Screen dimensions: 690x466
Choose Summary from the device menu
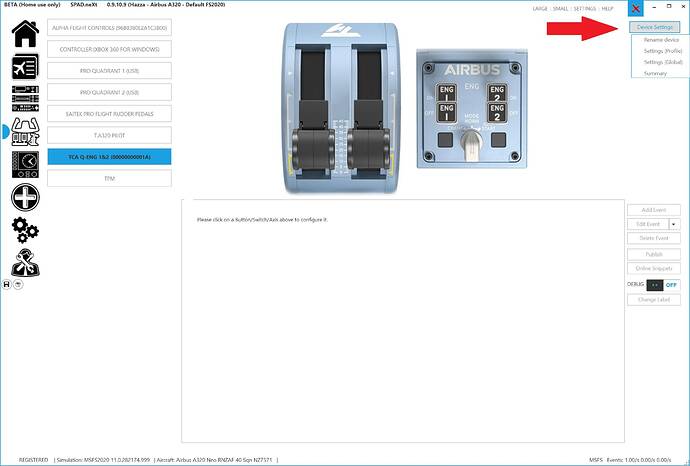(655, 73)
